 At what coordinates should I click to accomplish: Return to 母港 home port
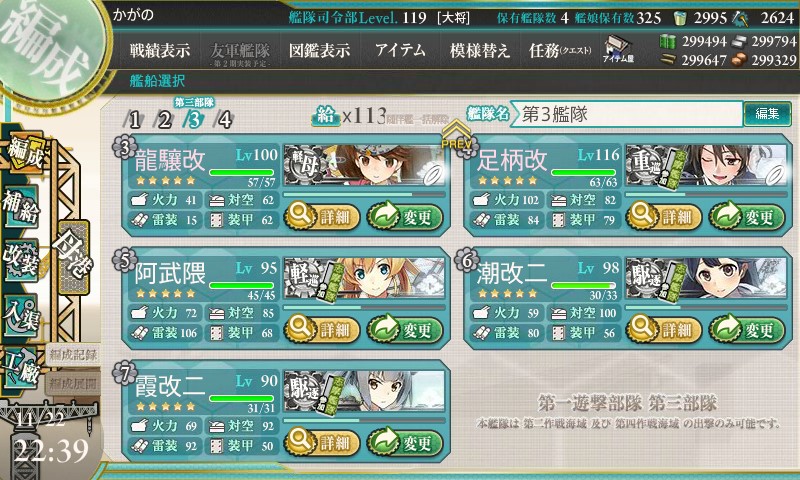(x=74, y=257)
